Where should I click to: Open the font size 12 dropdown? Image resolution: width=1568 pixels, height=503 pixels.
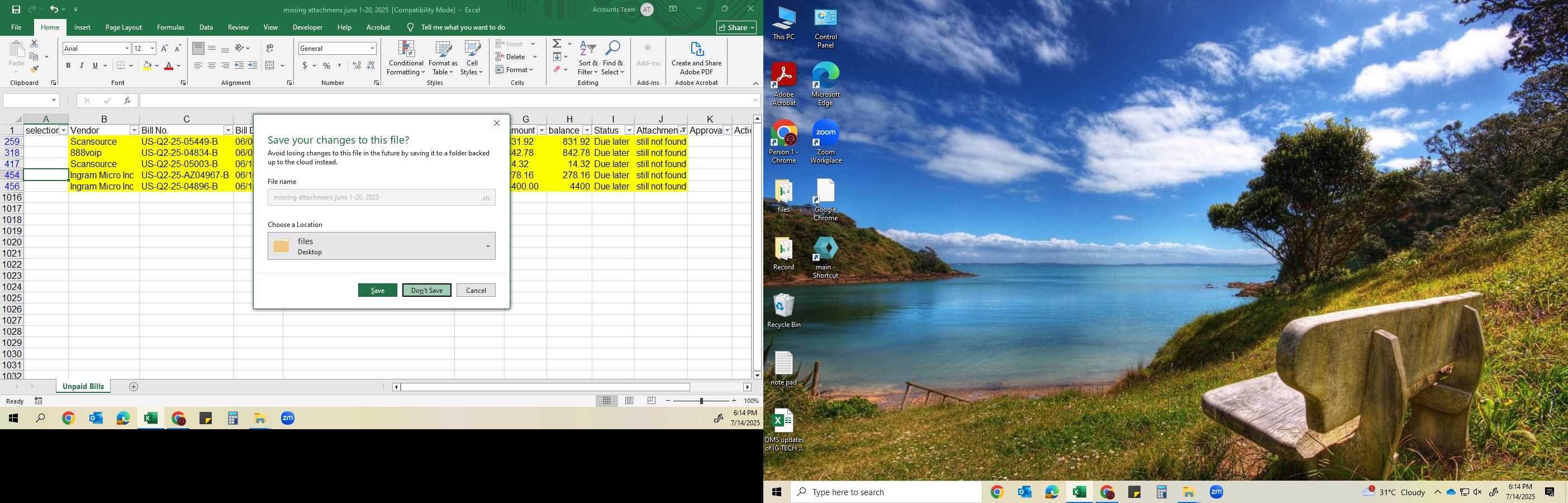[152, 49]
